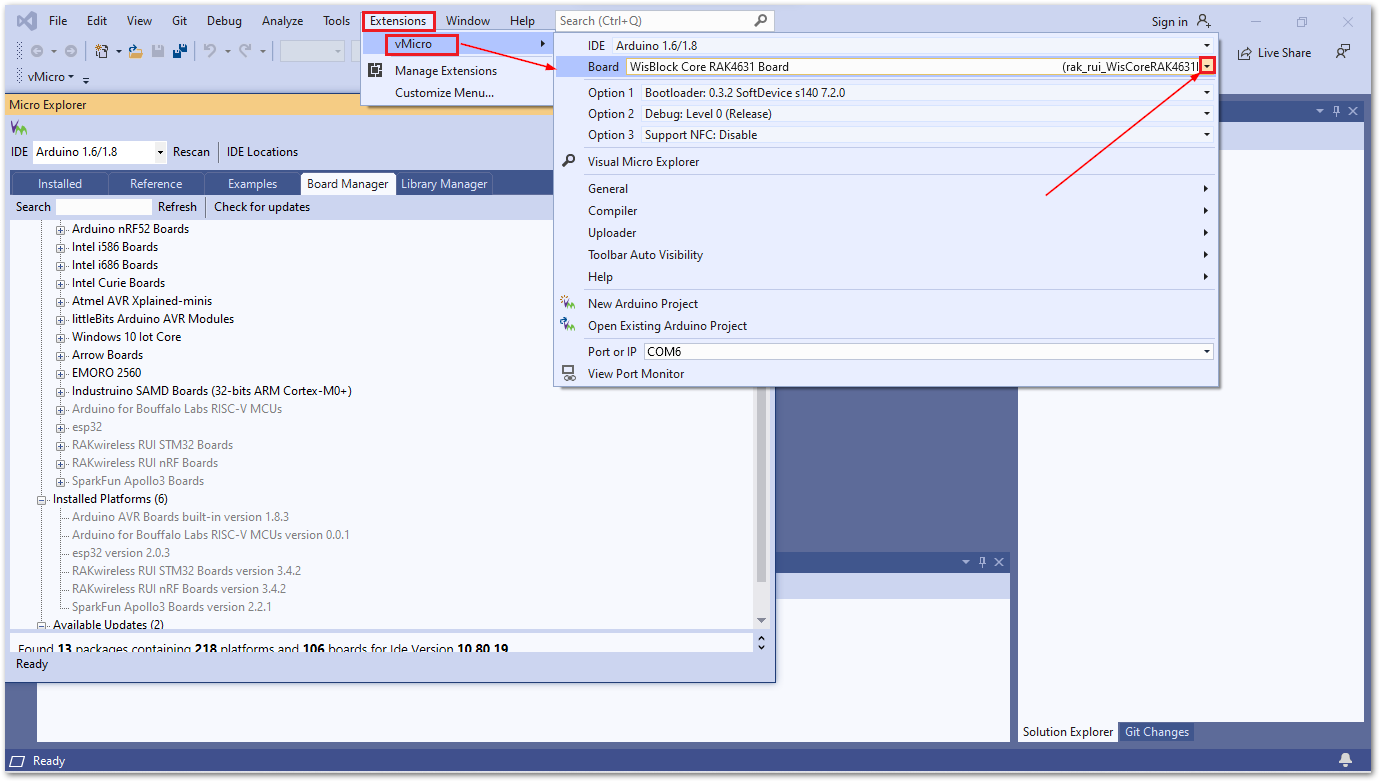Screen dimensions: 1380x782
Task: Click the Visual Studio logo icon
Action: pyautogui.click(x=27, y=21)
